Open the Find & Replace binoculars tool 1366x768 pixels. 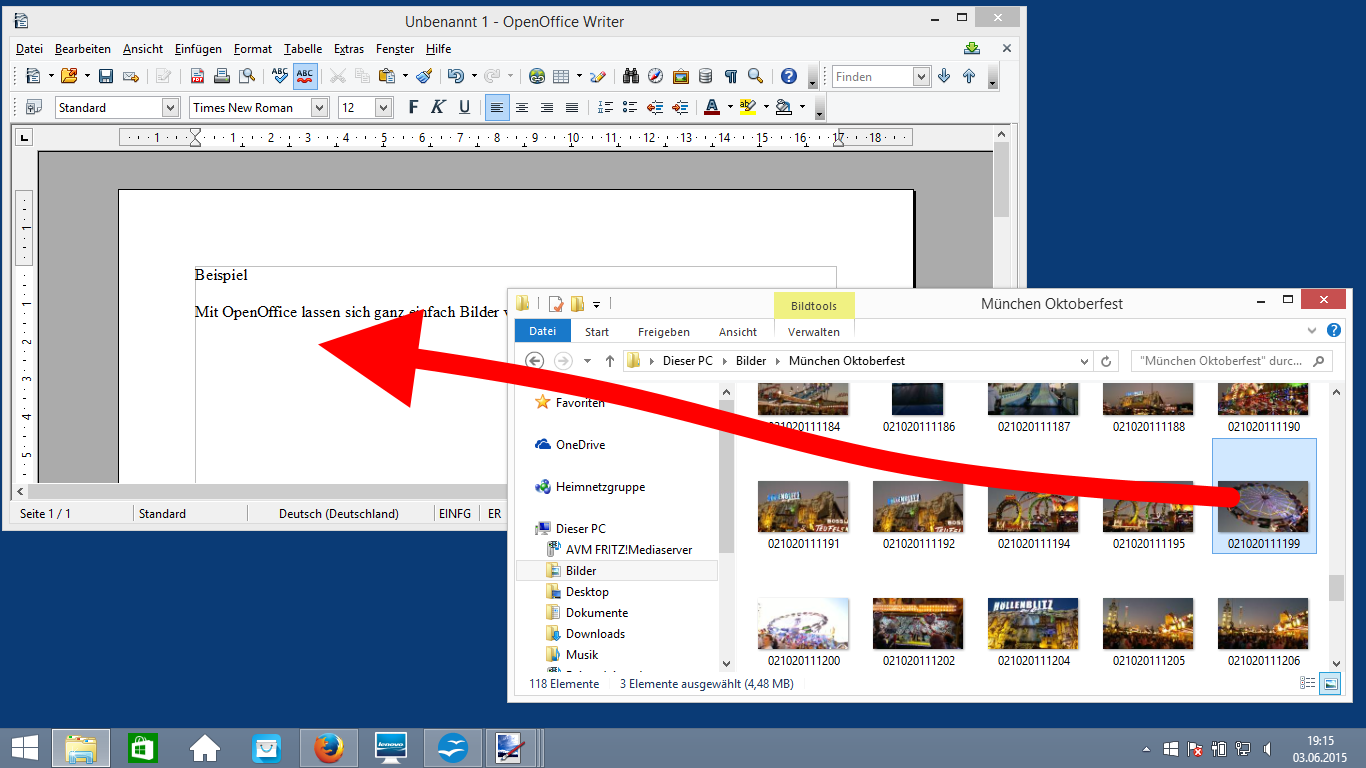631,76
